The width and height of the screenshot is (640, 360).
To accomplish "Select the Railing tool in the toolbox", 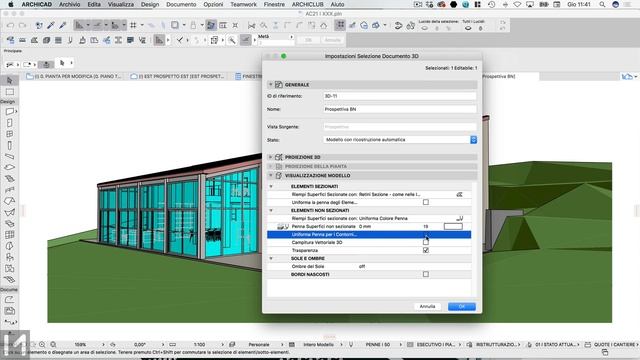I will [x=10, y=190].
